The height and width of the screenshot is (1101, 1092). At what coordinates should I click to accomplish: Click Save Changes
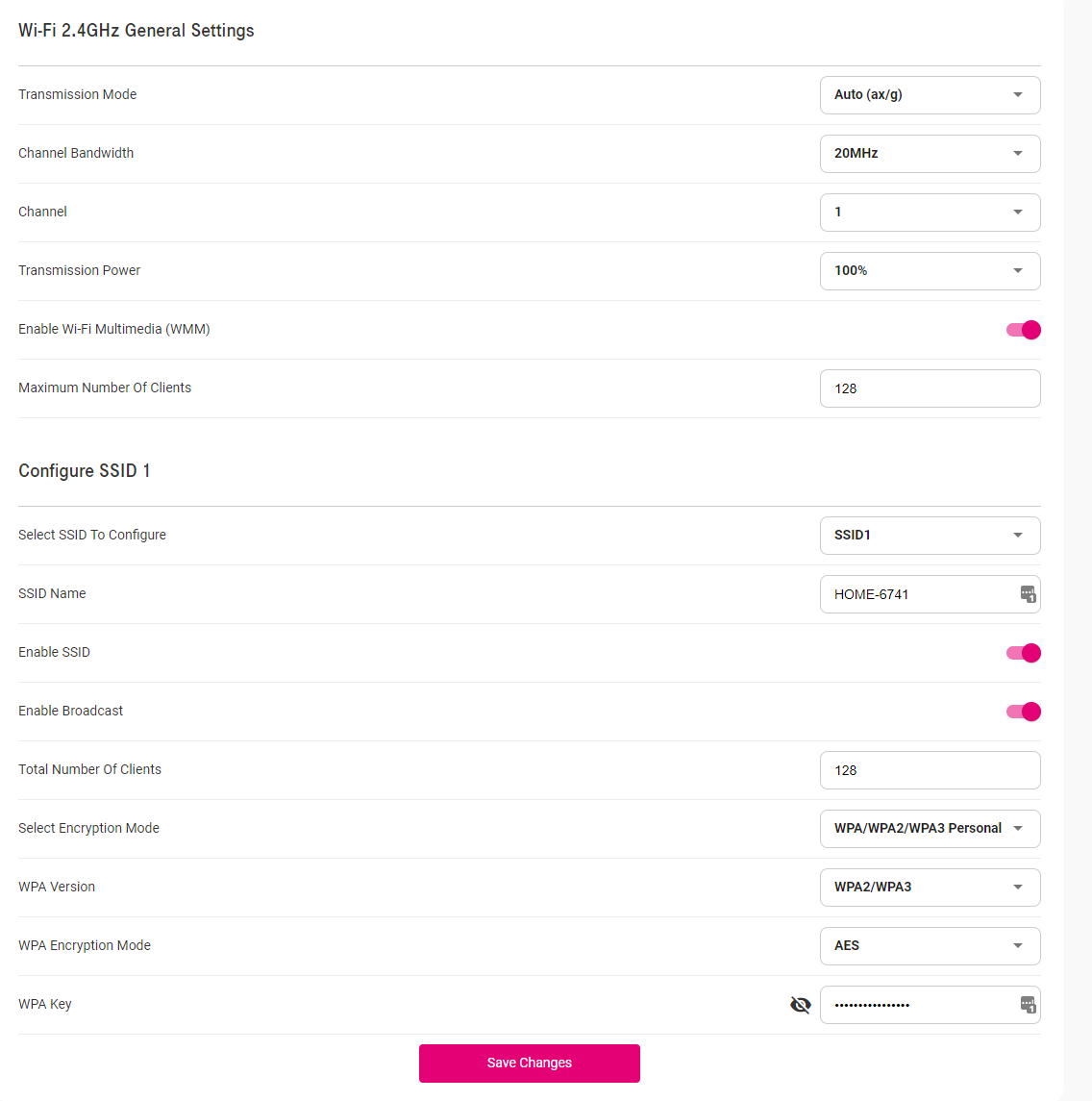click(529, 1063)
